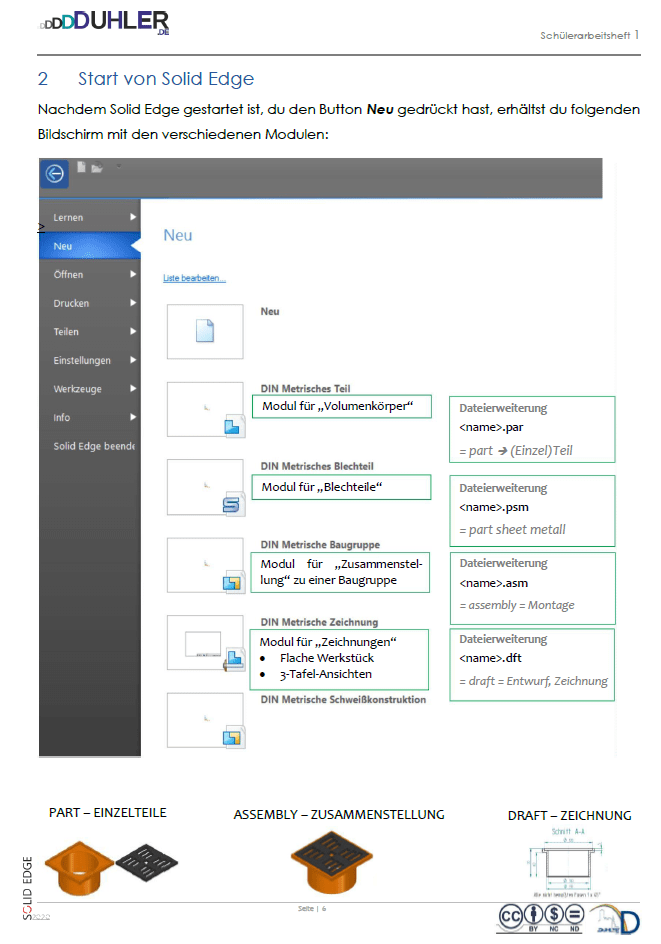Click the part file icon on Teil template
661x944 pixels.
[x=232, y=427]
